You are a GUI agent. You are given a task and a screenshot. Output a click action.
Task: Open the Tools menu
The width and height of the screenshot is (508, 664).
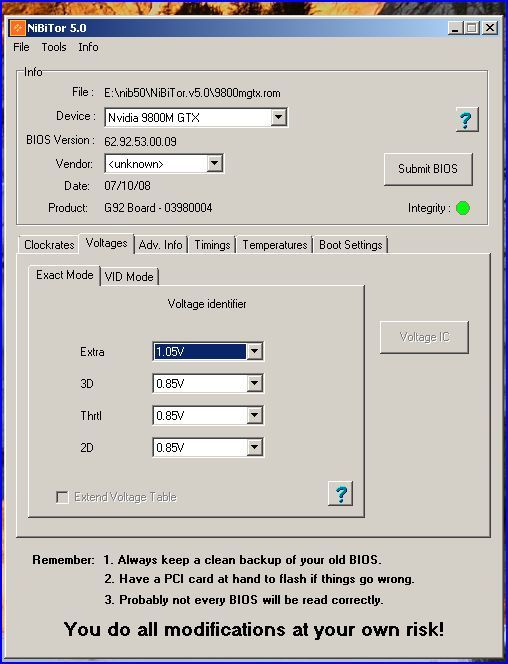click(x=54, y=47)
